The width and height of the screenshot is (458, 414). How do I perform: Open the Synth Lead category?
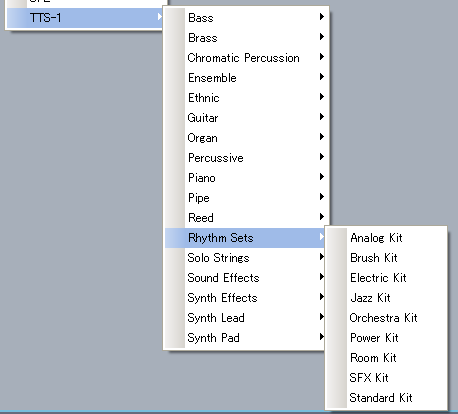point(246,318)
